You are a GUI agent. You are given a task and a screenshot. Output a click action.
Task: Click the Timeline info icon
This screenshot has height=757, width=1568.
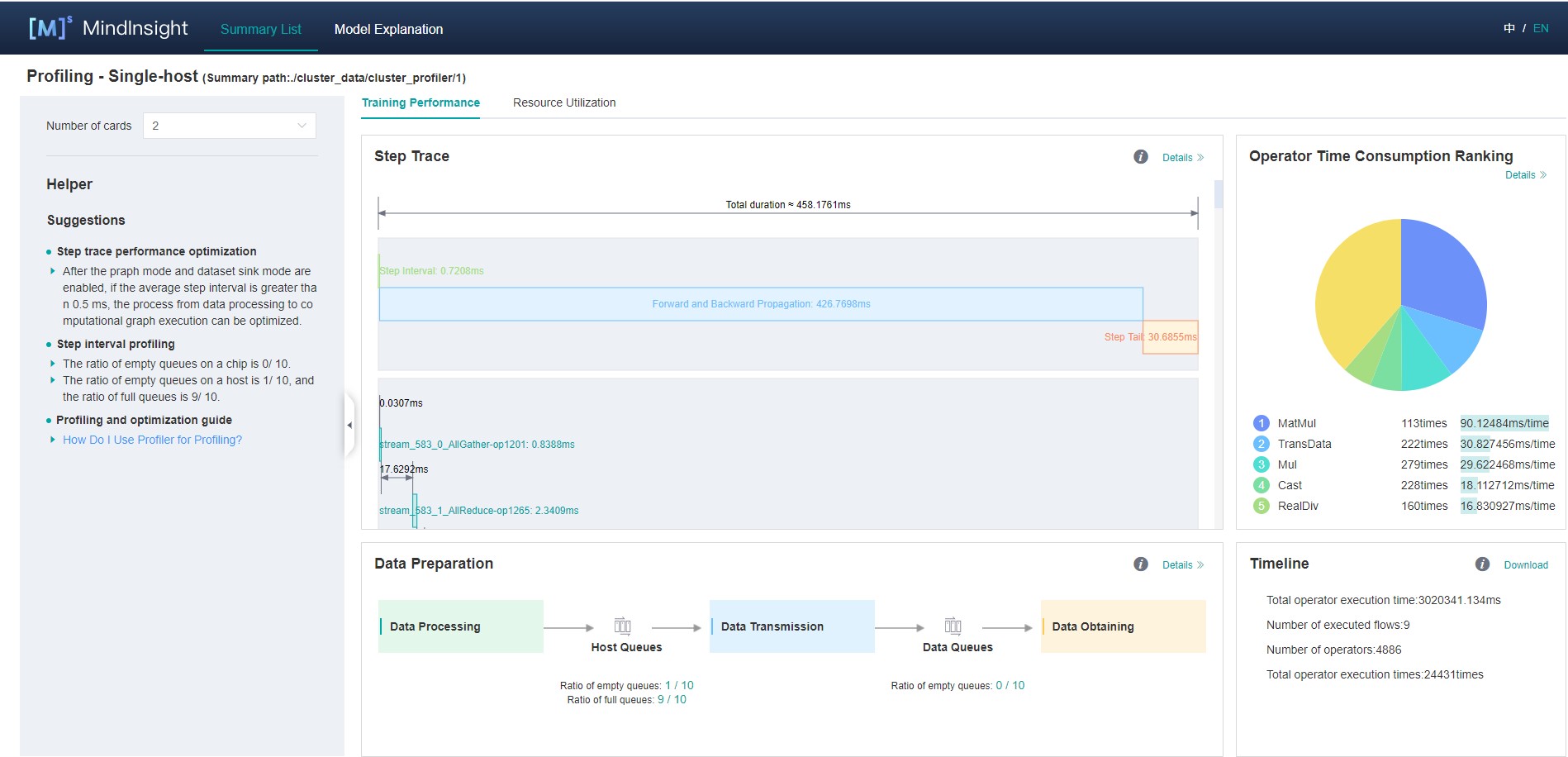point(1482,564)
